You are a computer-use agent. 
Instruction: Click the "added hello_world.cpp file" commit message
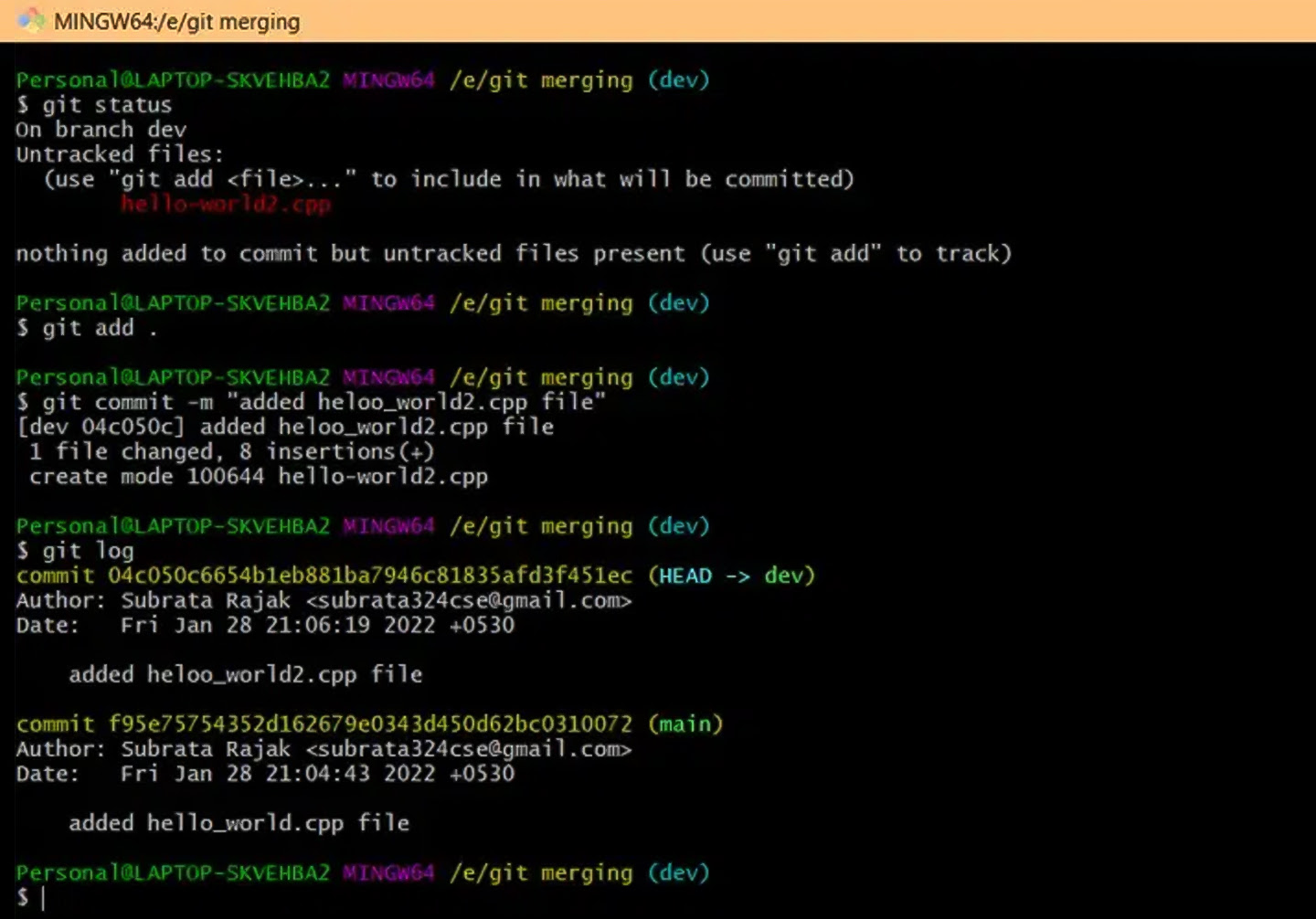pyautogui.click(x=239, y=823)
